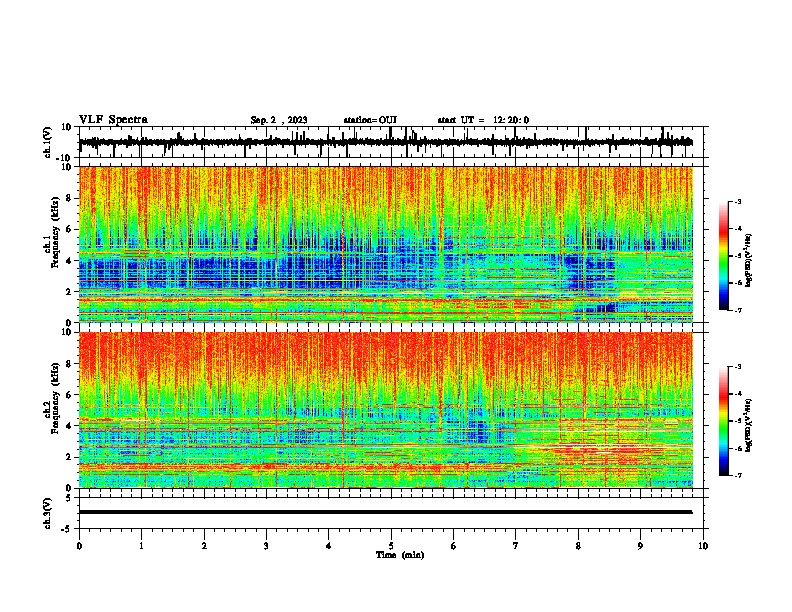Click the ch.2 colorbar label log(PSD)(V²/Hz)

pyautogui.click(x=749, y=426)
